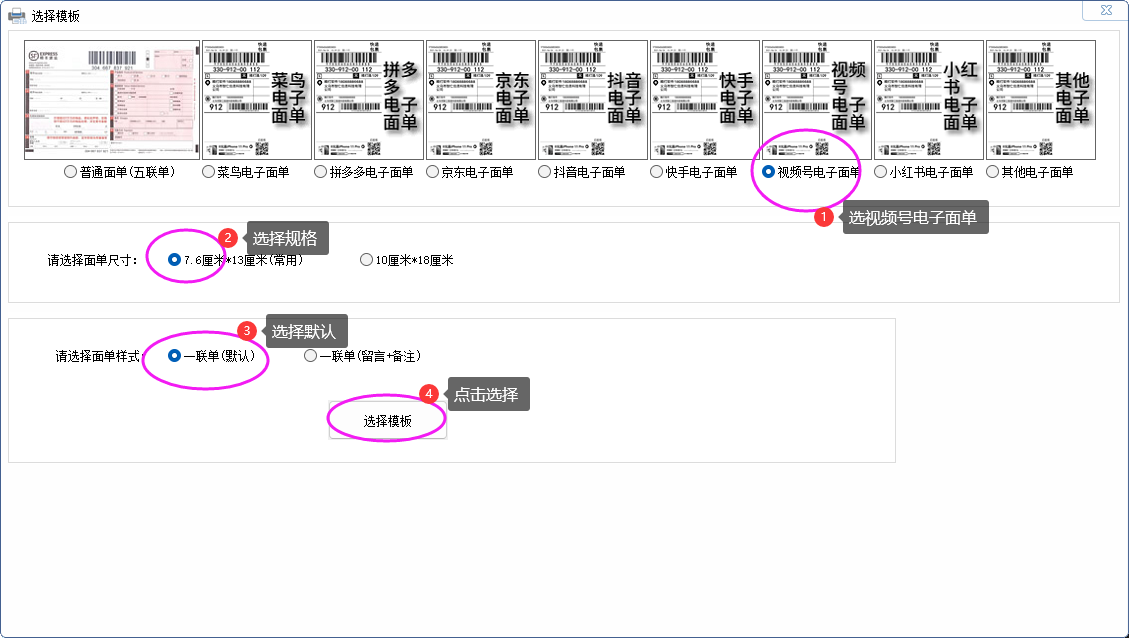
Task: Choose 一联单(默认) waybill style
Action: pos(175,356)
